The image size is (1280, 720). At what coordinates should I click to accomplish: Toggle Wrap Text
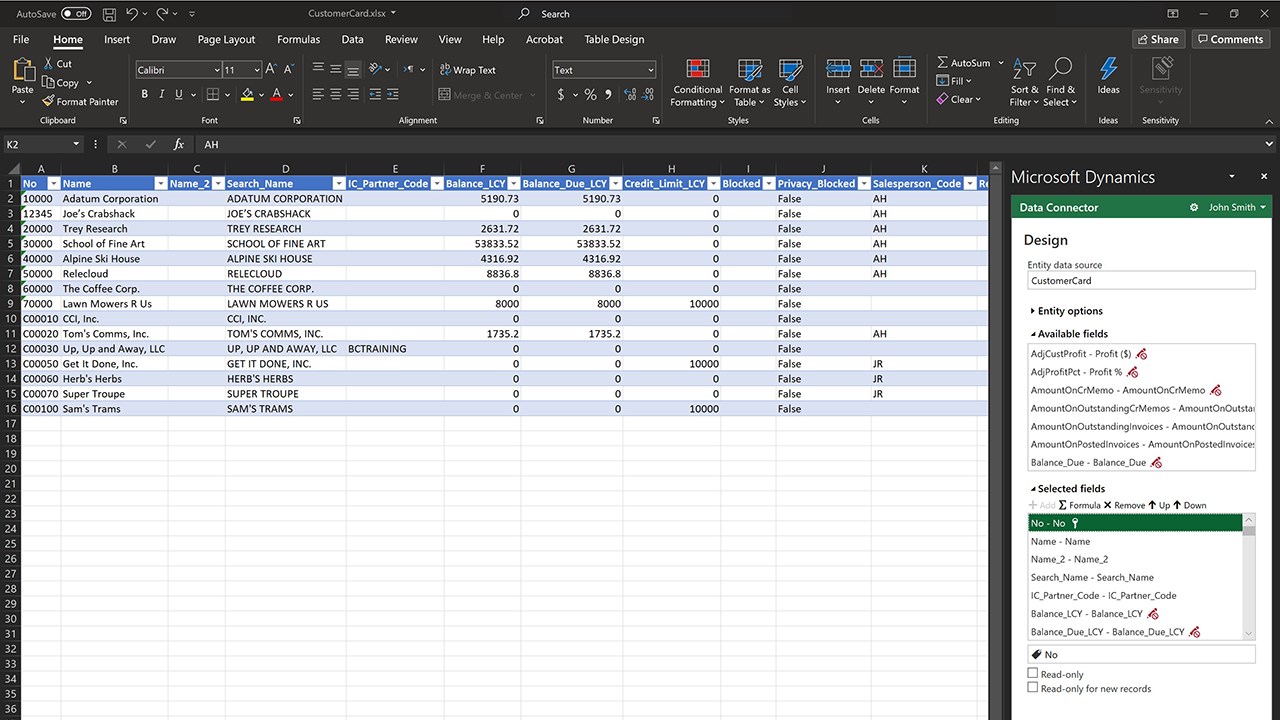(x=467, y=70)
